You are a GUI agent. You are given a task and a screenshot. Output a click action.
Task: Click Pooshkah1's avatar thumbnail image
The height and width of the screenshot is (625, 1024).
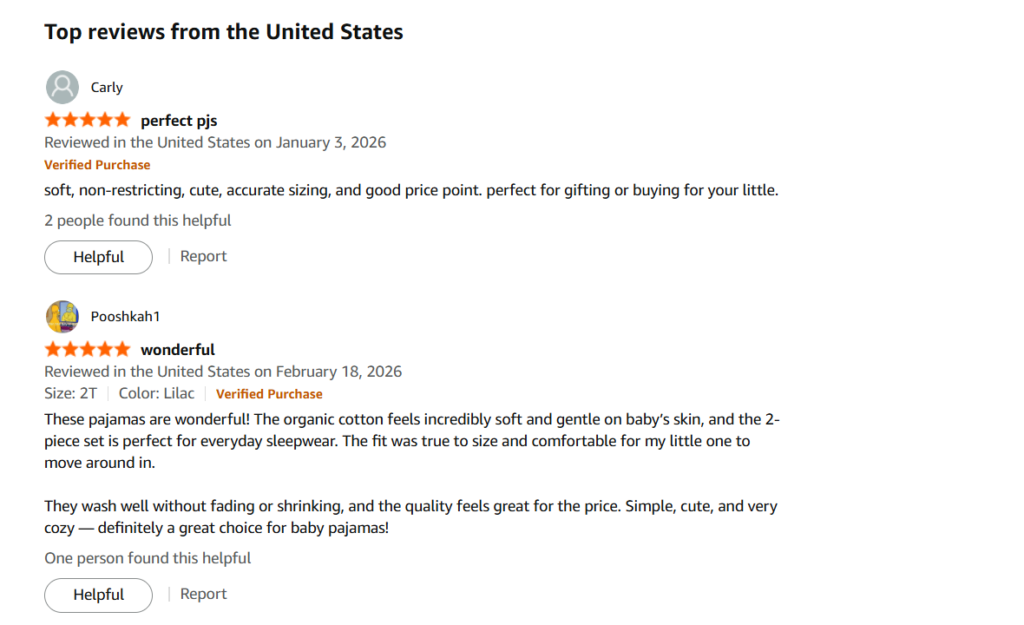[x=61, y=316]
